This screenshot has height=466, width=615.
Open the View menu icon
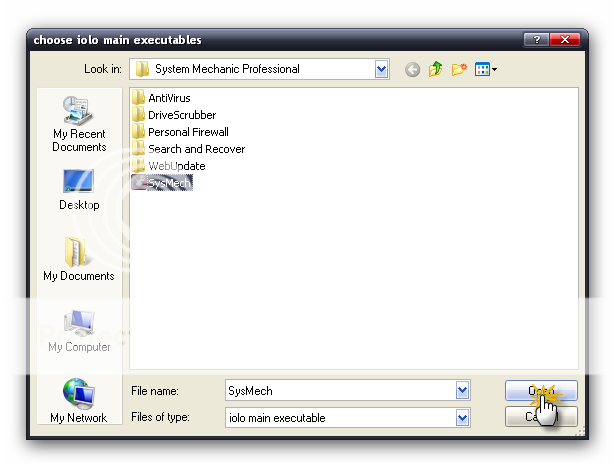[486, 69]
